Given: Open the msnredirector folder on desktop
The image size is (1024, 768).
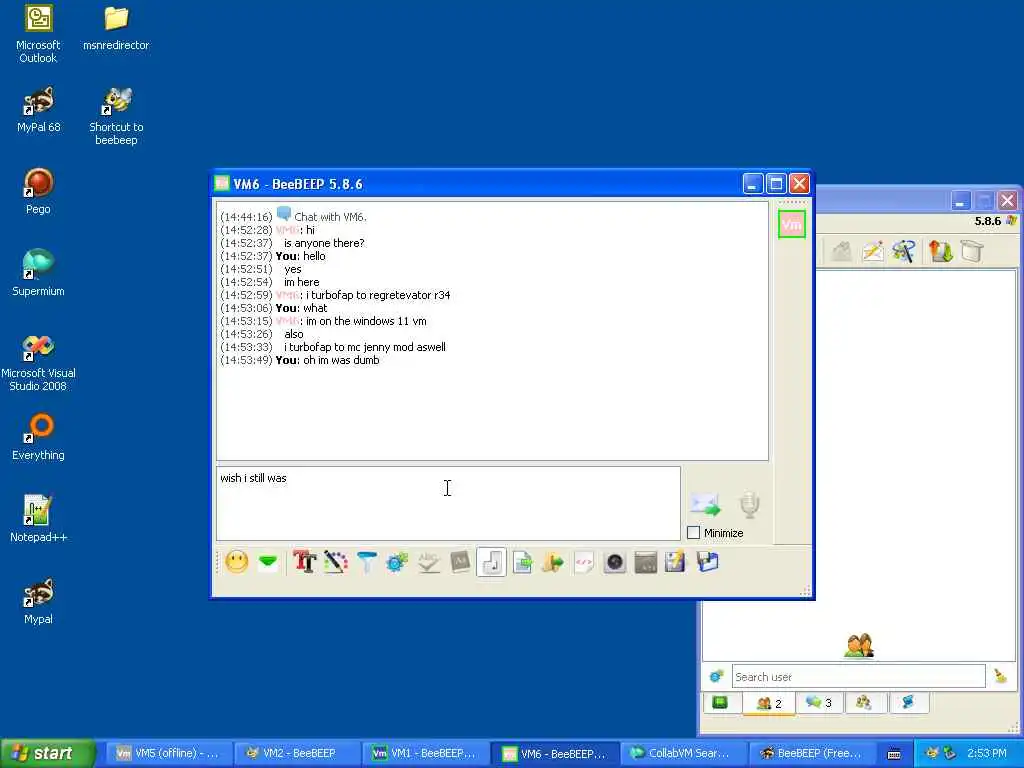Looking at the screenshot, I should pyautogui.click(x=116, y=28).
